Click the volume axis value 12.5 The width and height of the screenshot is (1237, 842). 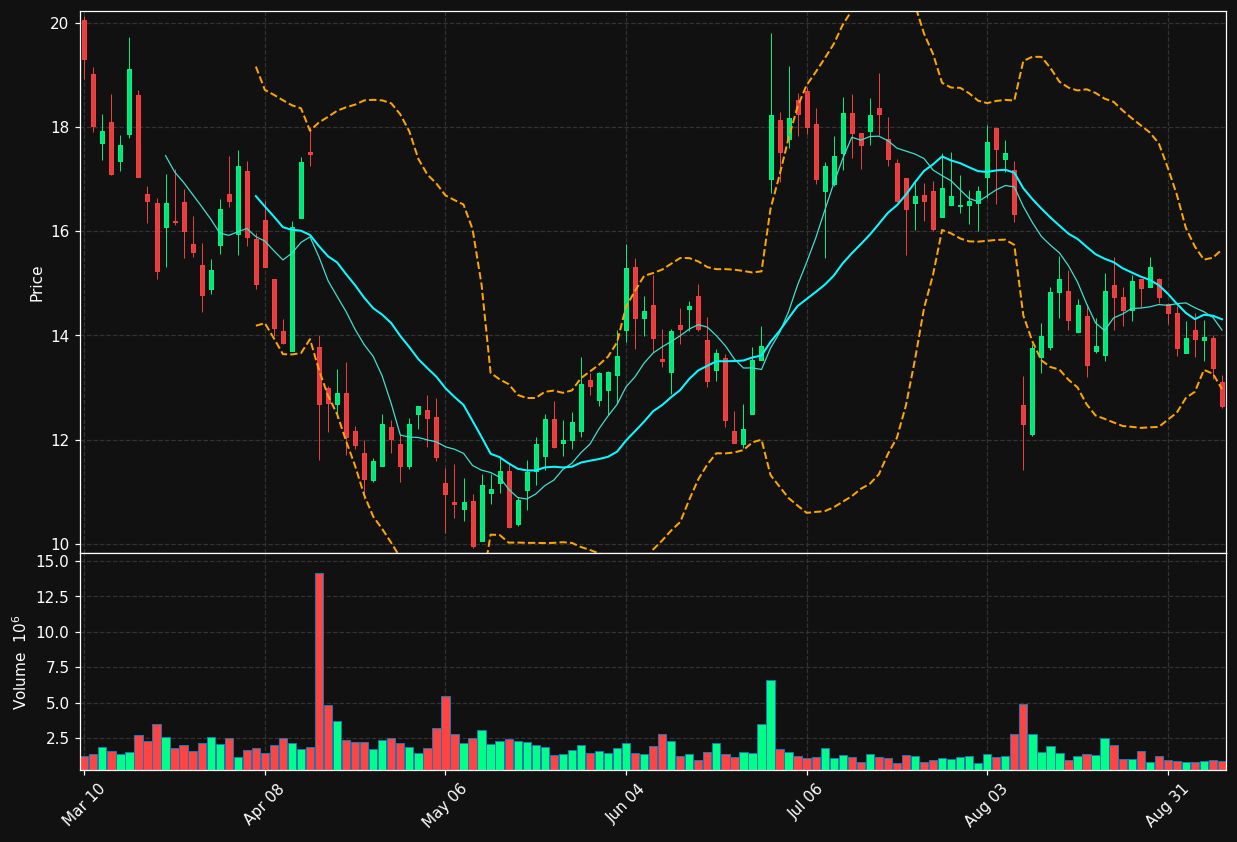click(x=51, y=597)
